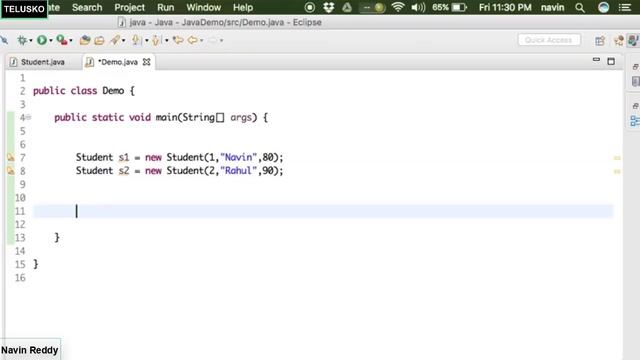Click warning marker on line 7
This screenshot has height=360, width=640.
(11, 158)
